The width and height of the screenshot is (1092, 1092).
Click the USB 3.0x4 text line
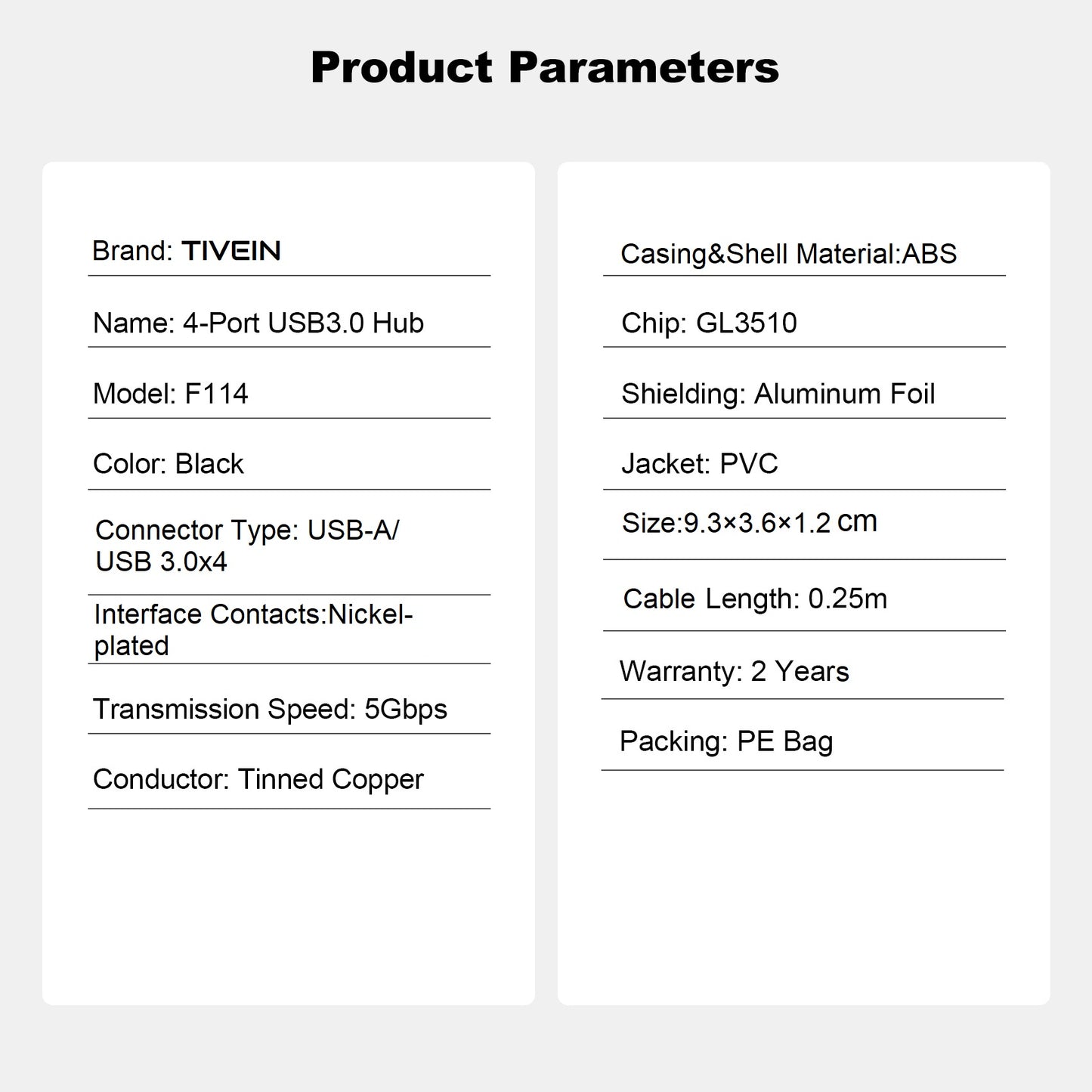(161, 562)
